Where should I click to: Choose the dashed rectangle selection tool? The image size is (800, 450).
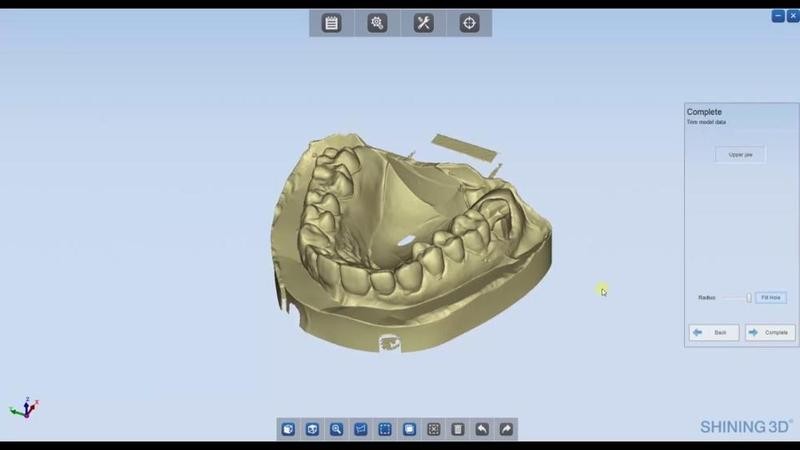[385, 429]
